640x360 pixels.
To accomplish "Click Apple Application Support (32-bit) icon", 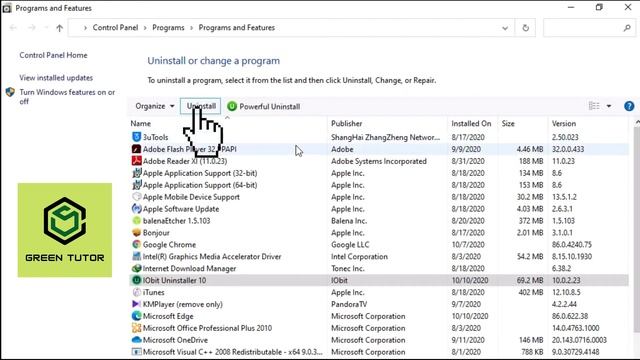I will pyautogui.click(x=136, y=173).
